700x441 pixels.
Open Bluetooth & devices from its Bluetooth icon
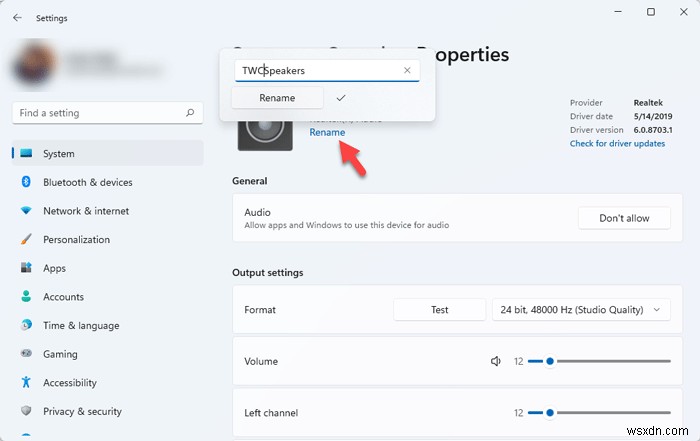tap(26, 182)
